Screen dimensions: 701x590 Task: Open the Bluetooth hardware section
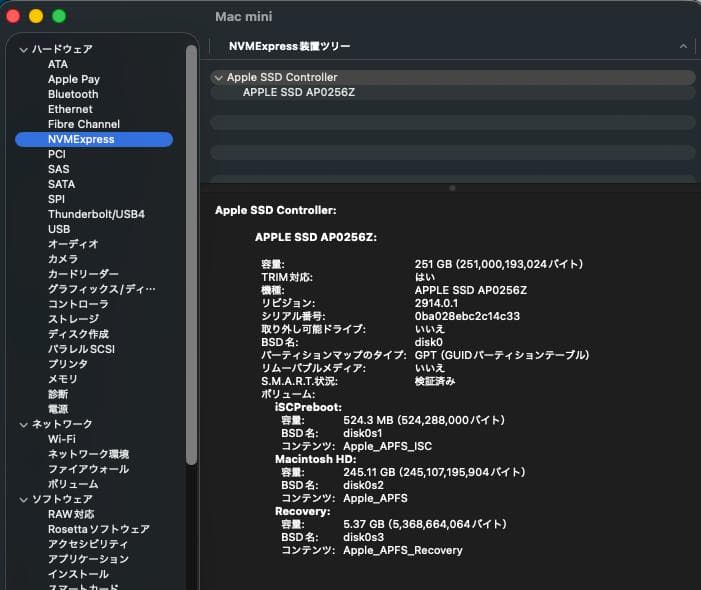point(73,94)
